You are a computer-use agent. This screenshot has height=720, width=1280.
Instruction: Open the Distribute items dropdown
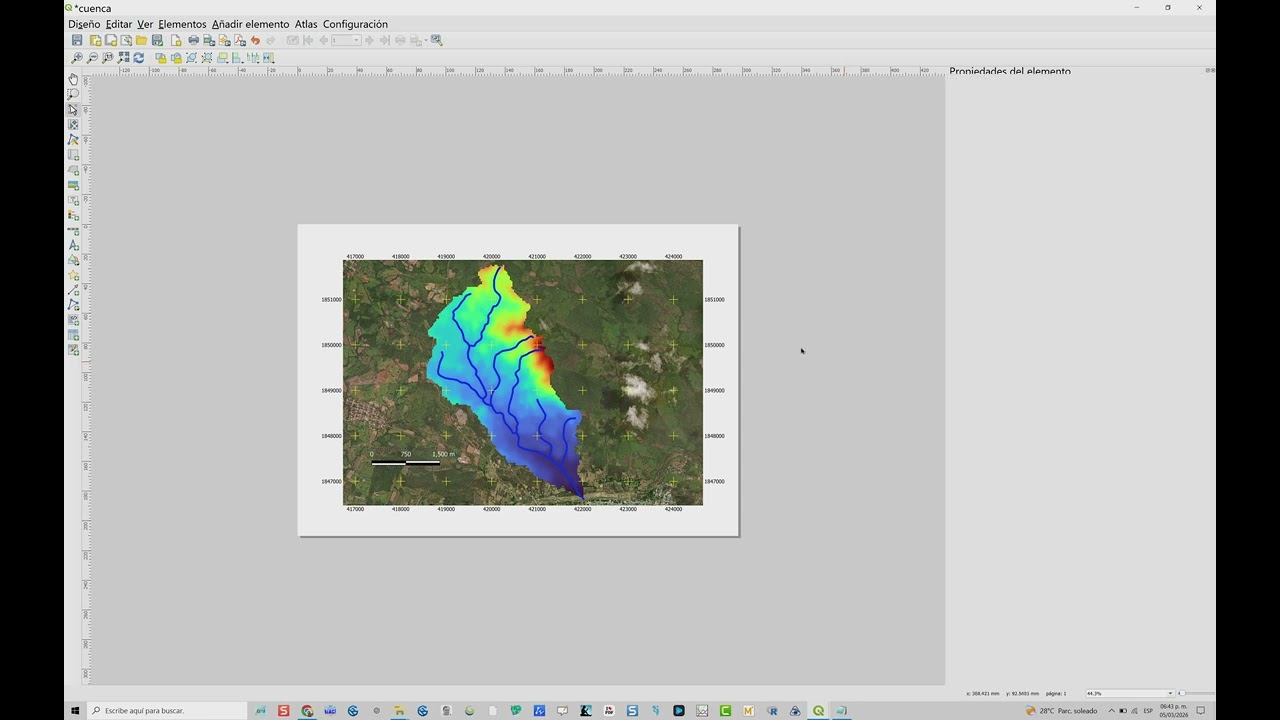253,58
